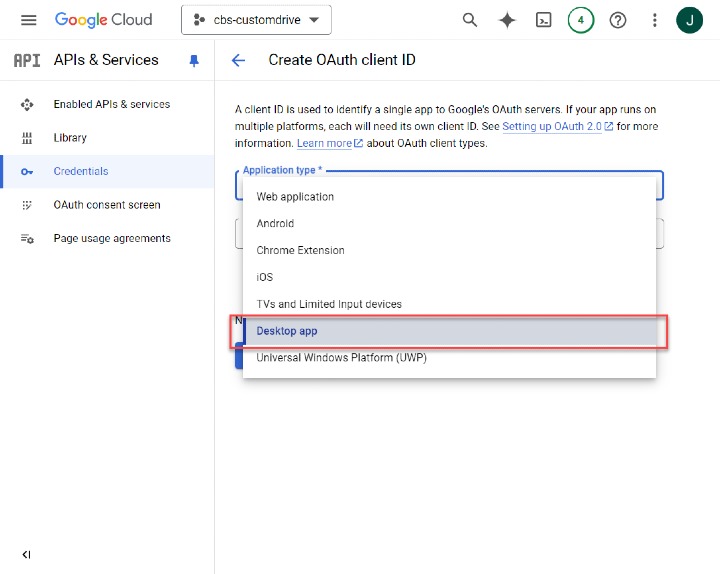Unpin the APIs & Services pin icon
Image resolution: width=720 pixels, height=574 pixels.
click(194, 61)
